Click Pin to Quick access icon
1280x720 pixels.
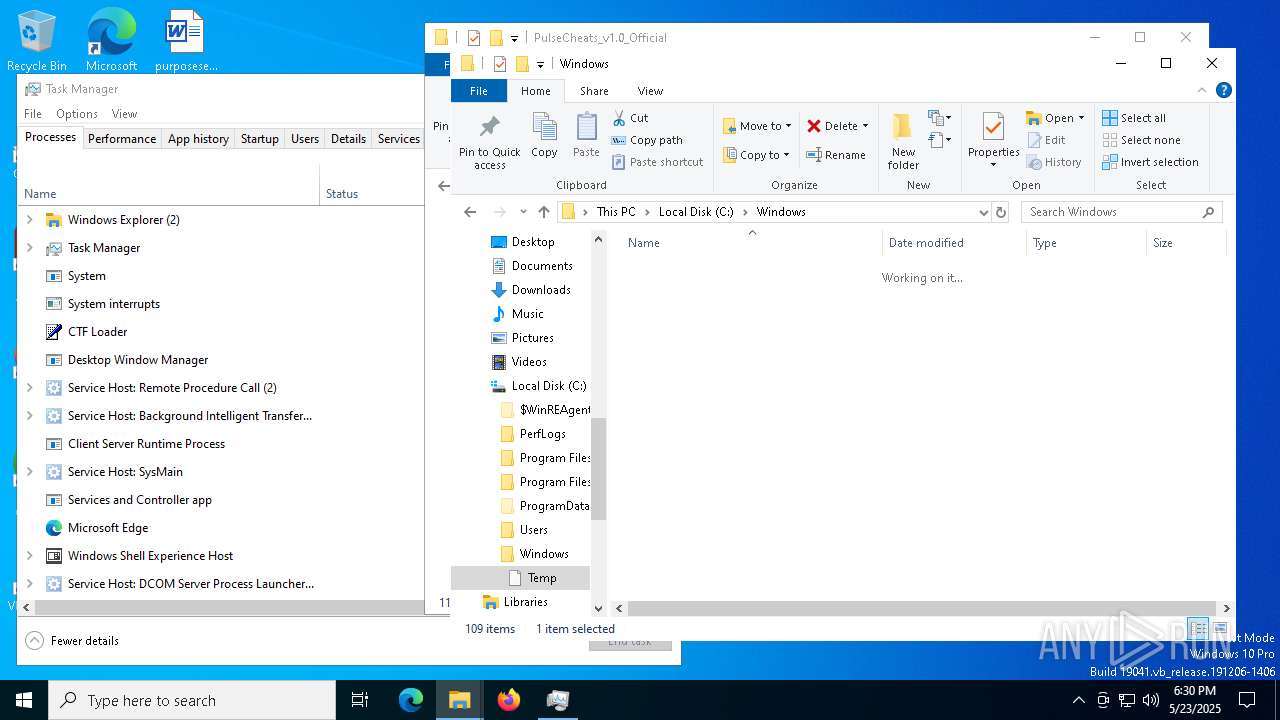point(489,128)
